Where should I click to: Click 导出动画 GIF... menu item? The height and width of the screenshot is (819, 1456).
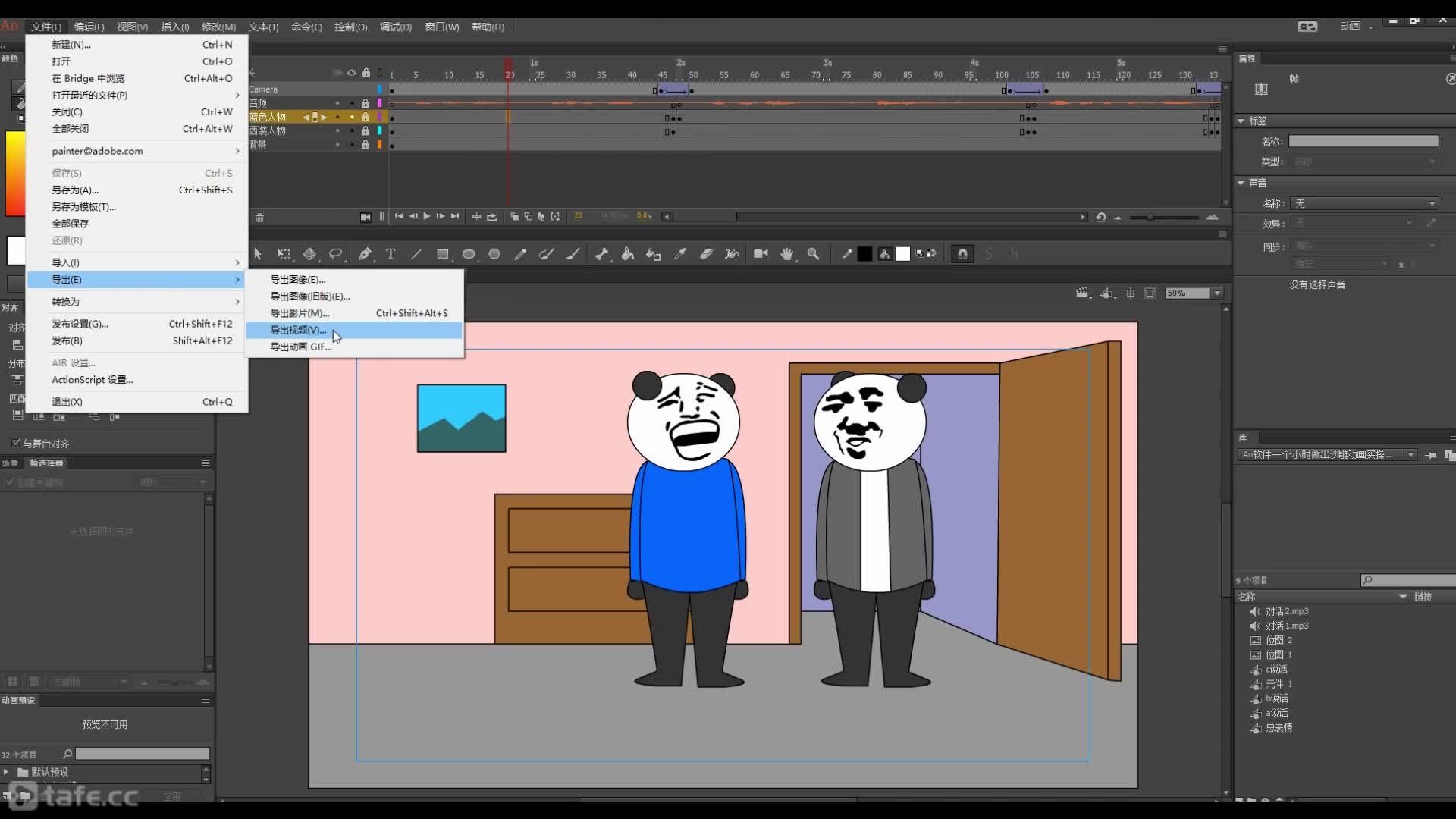point(354,347)
